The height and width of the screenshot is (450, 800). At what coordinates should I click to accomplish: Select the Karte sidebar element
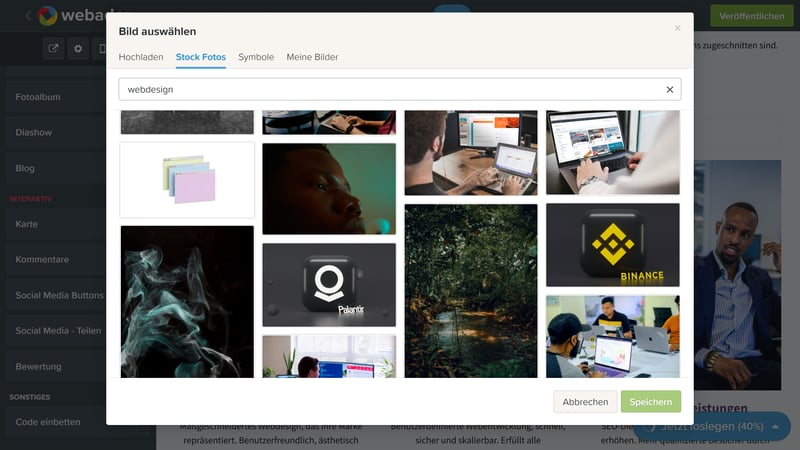click(56, 224)
